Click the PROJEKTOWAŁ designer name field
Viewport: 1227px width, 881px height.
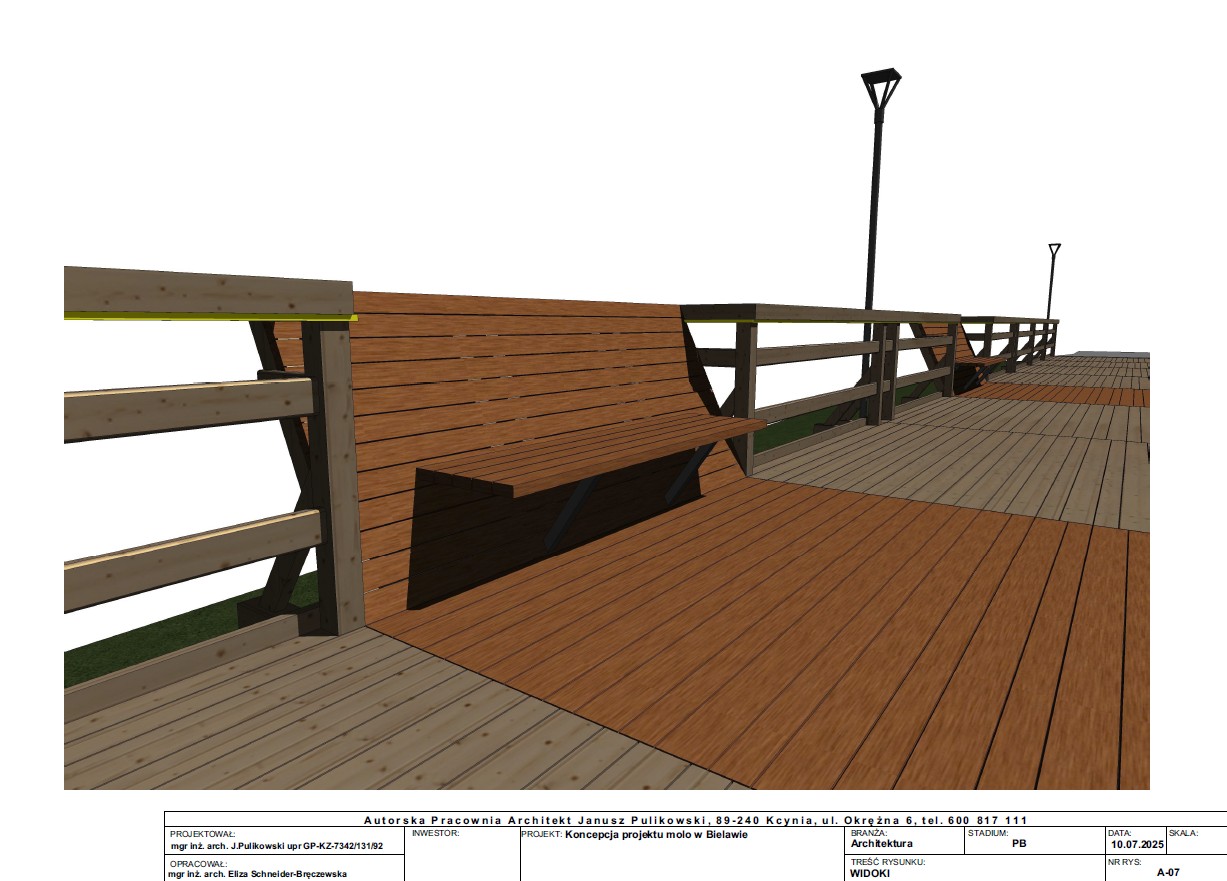(x=276, y=845)
